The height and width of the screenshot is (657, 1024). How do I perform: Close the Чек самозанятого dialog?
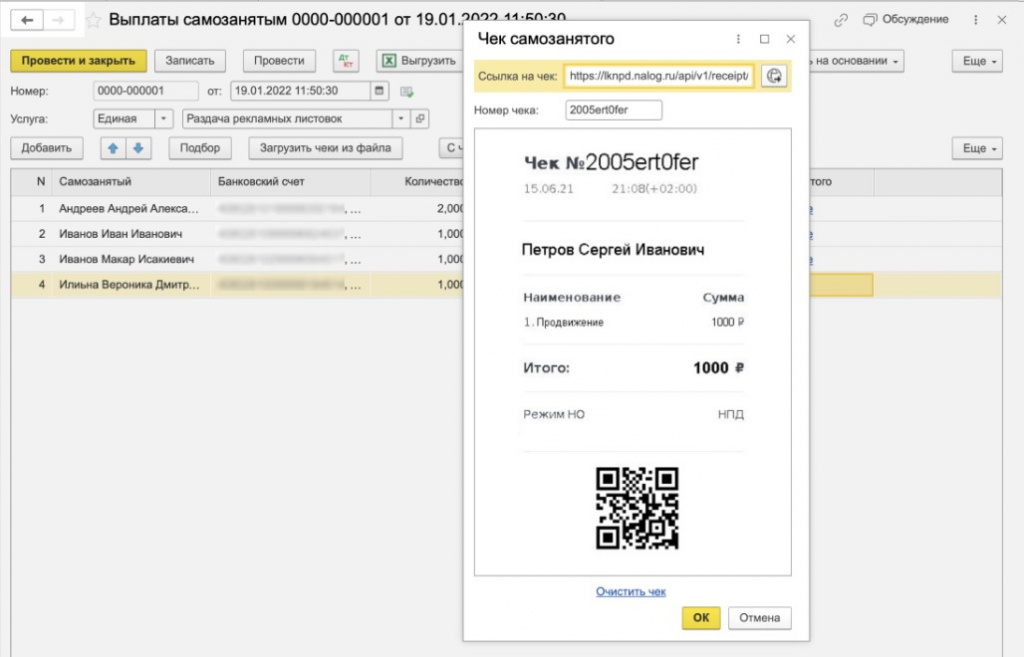click(x=791, y=39)
